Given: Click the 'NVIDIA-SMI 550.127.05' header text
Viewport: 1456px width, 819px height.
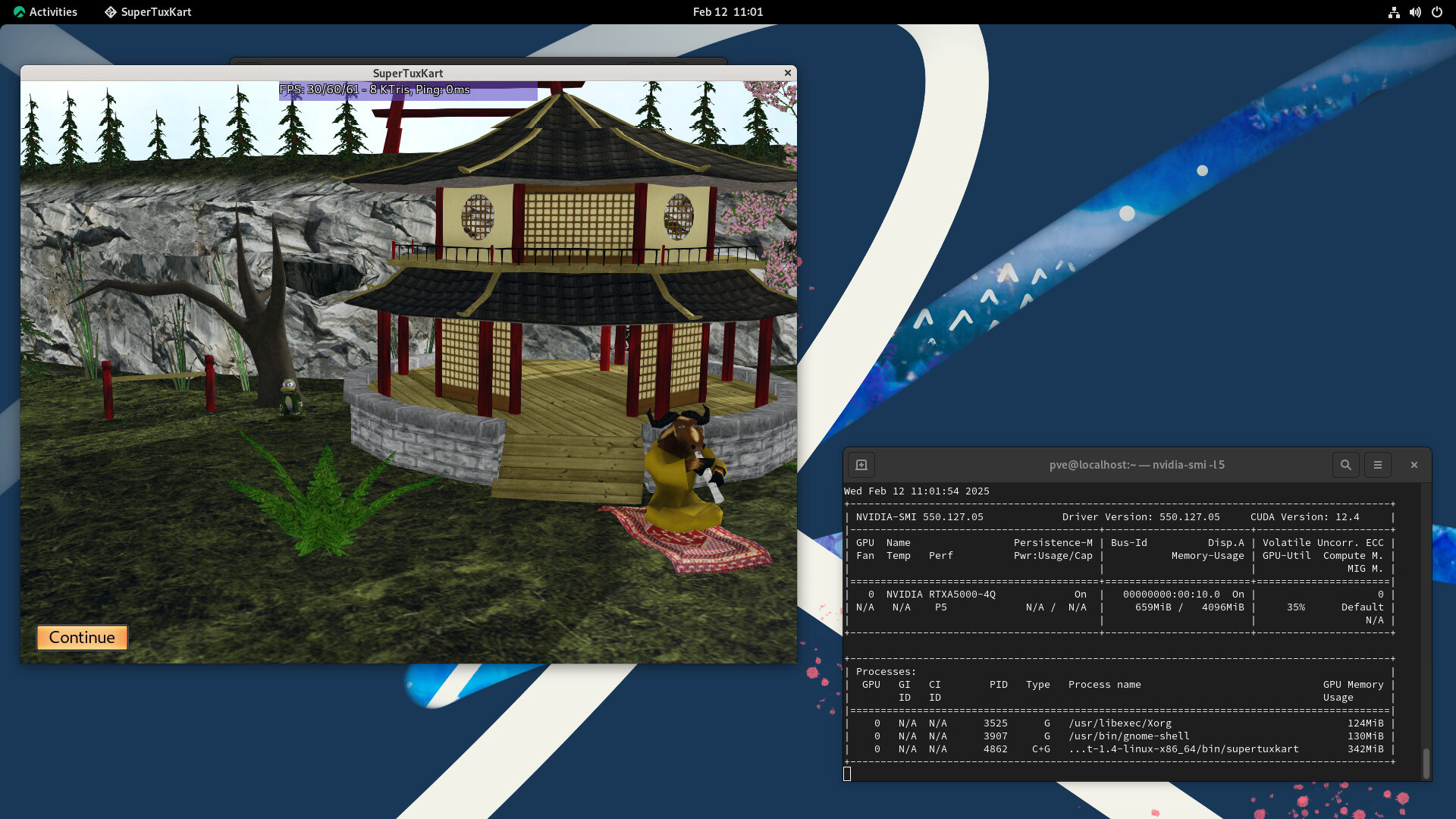Looking at the screenshot, I should pos(920,517).
